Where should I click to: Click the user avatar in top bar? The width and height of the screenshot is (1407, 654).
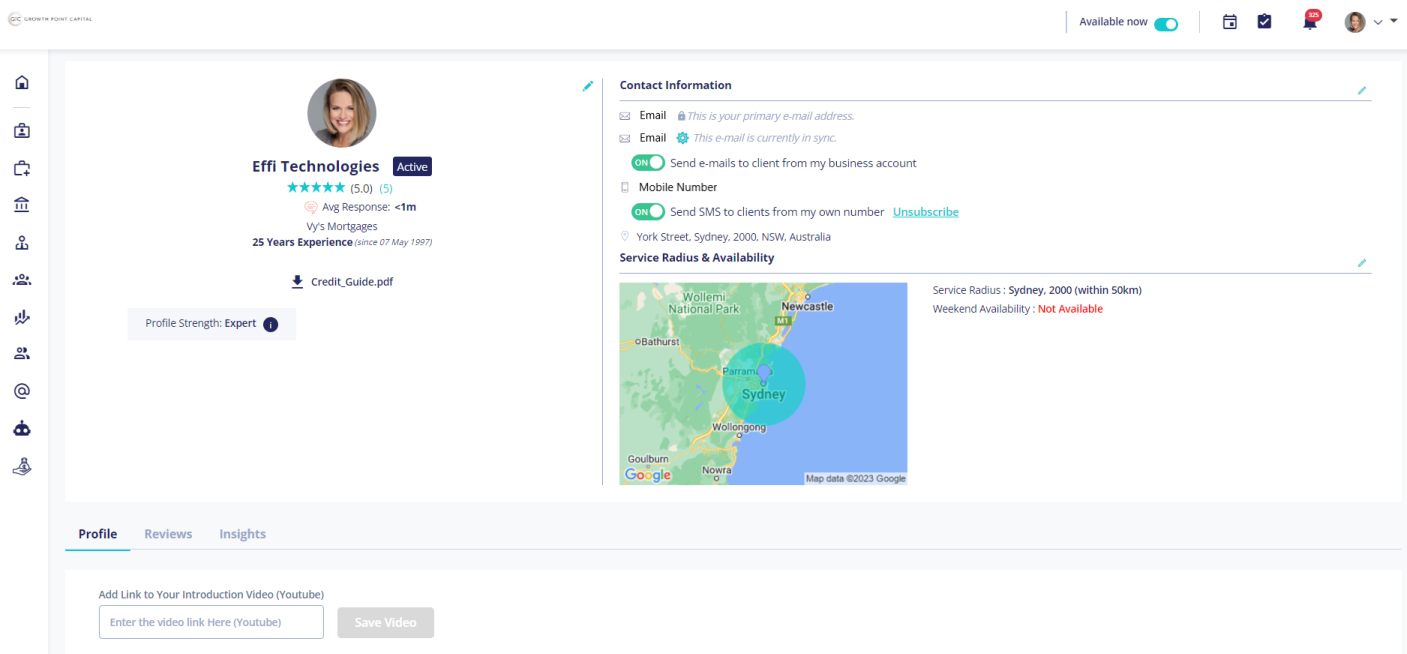click(1355, 22)
